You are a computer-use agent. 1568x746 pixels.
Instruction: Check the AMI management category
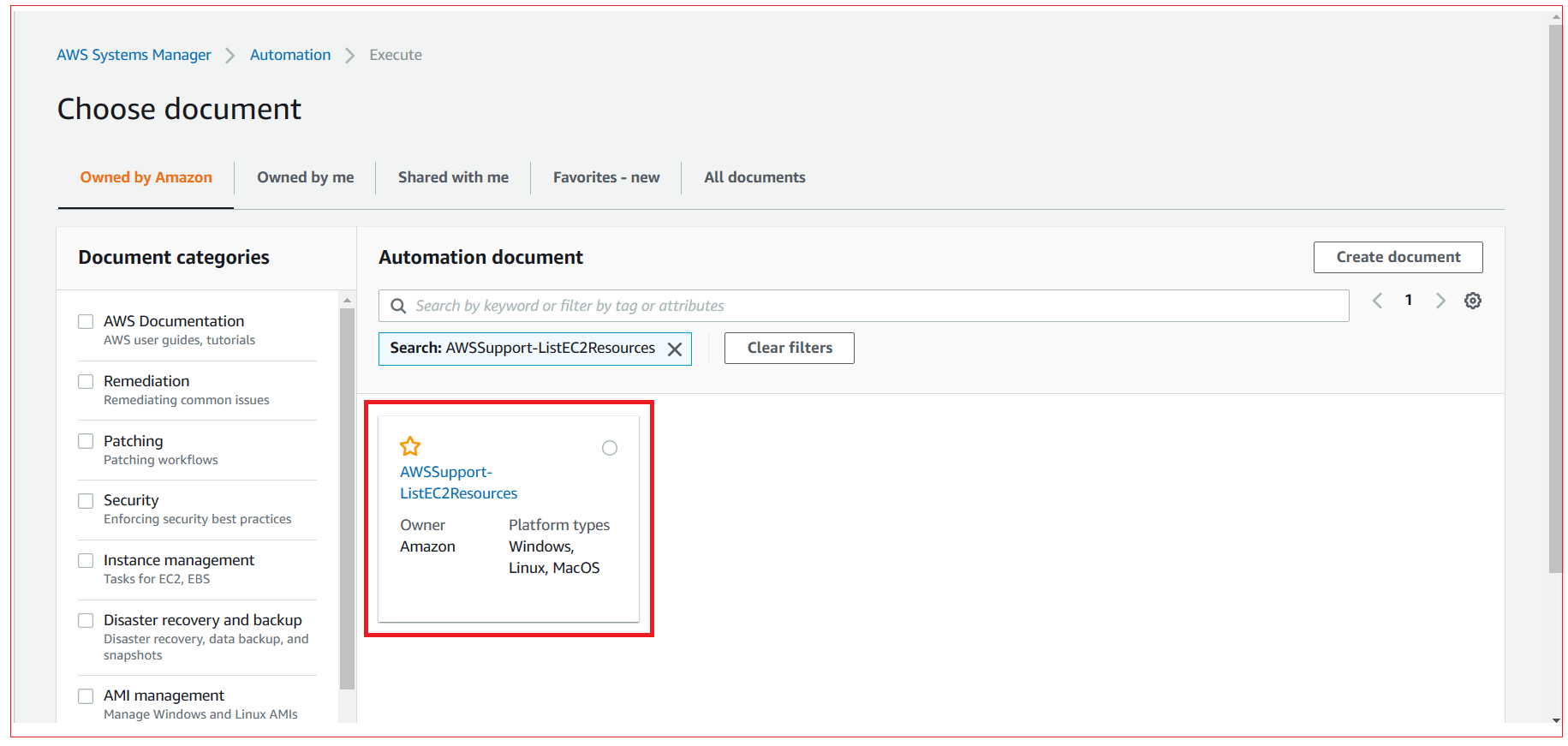pyautogui.click(x=86, y=695)
